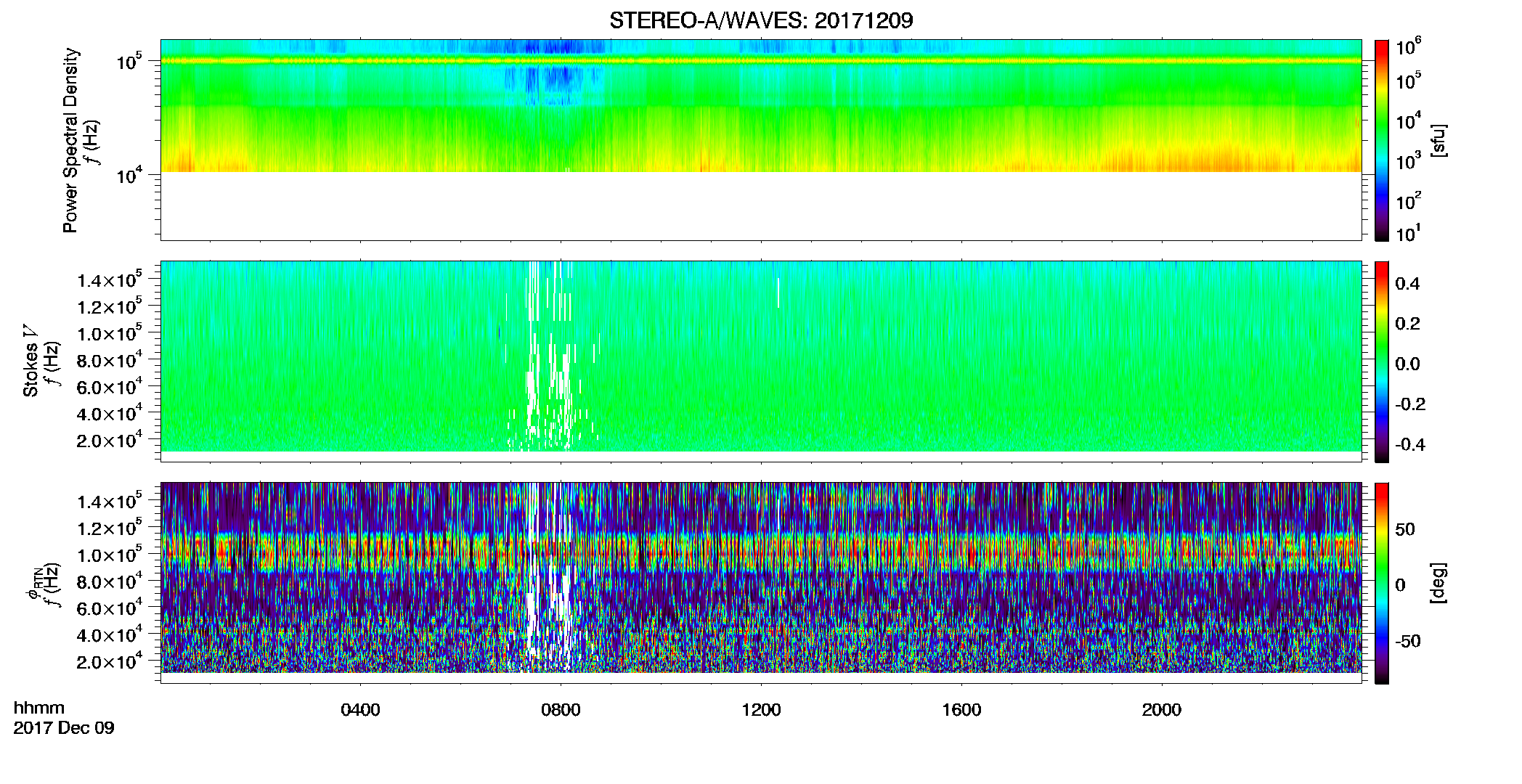
Task: Click the STEREO-A/WAVES: 20171209 plot title
Action: pyautogui.click(x=761, y=20)
